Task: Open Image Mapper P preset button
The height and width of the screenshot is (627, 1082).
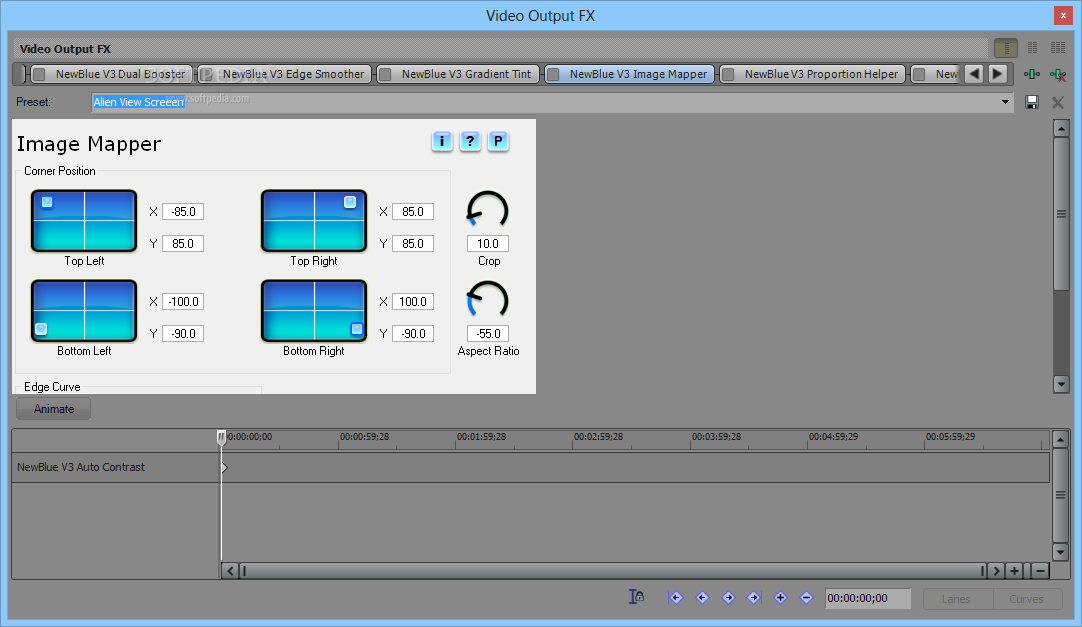Action: (x=498, y=141)
